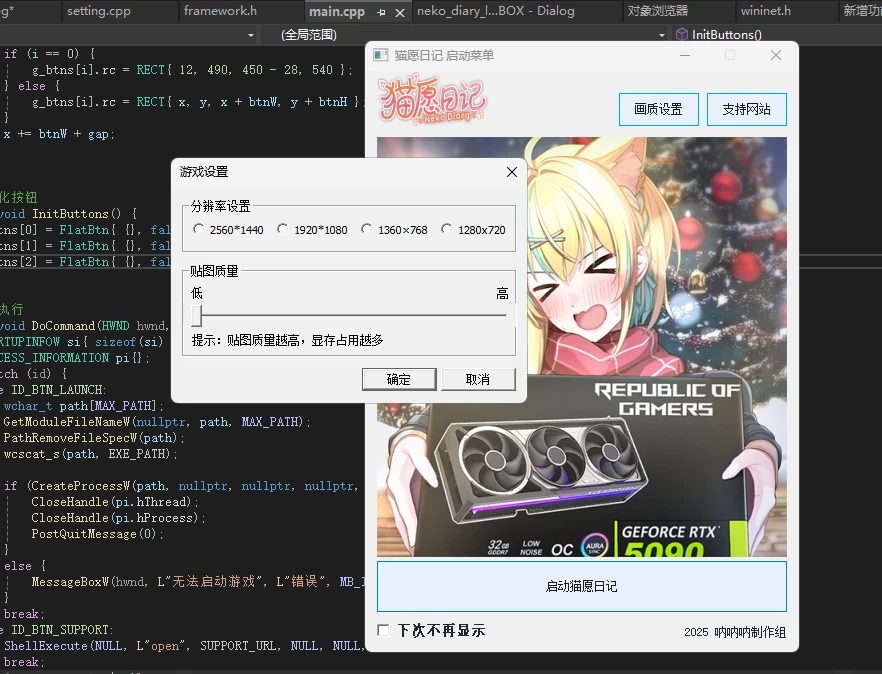Close the 游戏设置 dialog
Viewport: 882px width, 674px height.
511,172
